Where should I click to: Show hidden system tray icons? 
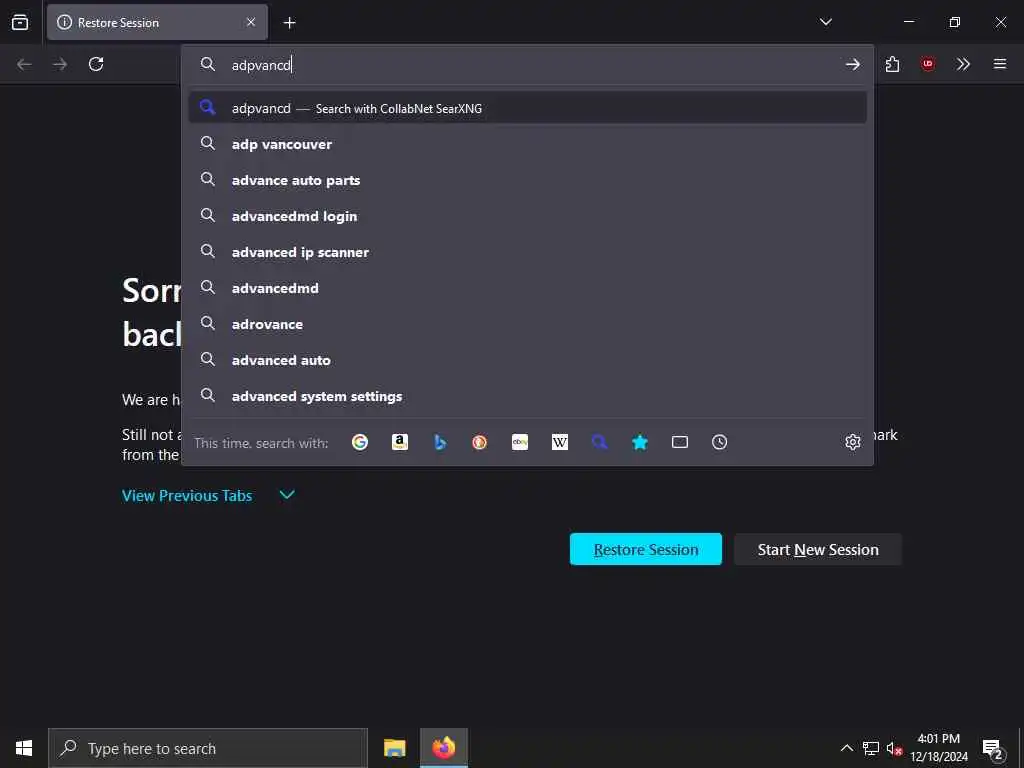point(846,748)
